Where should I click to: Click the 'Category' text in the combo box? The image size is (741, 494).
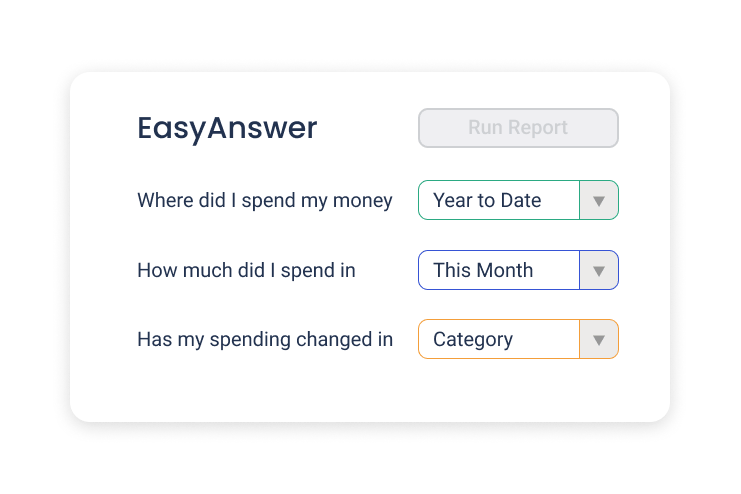point(473,340)
